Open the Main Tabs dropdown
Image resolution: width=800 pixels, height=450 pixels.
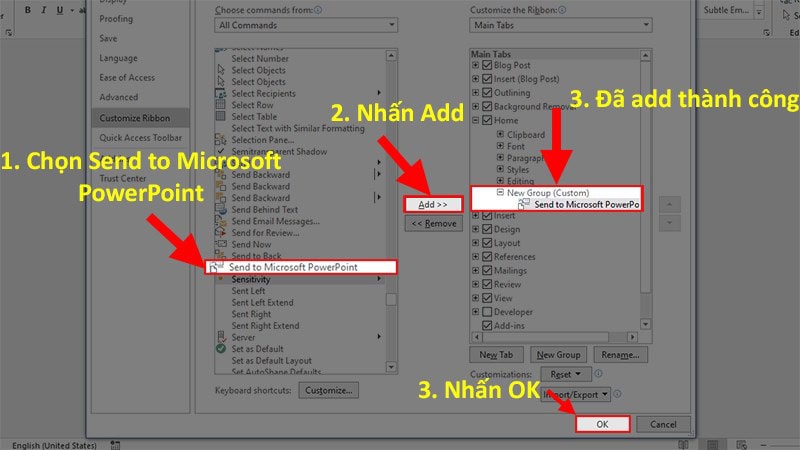[x=561, y=25]
